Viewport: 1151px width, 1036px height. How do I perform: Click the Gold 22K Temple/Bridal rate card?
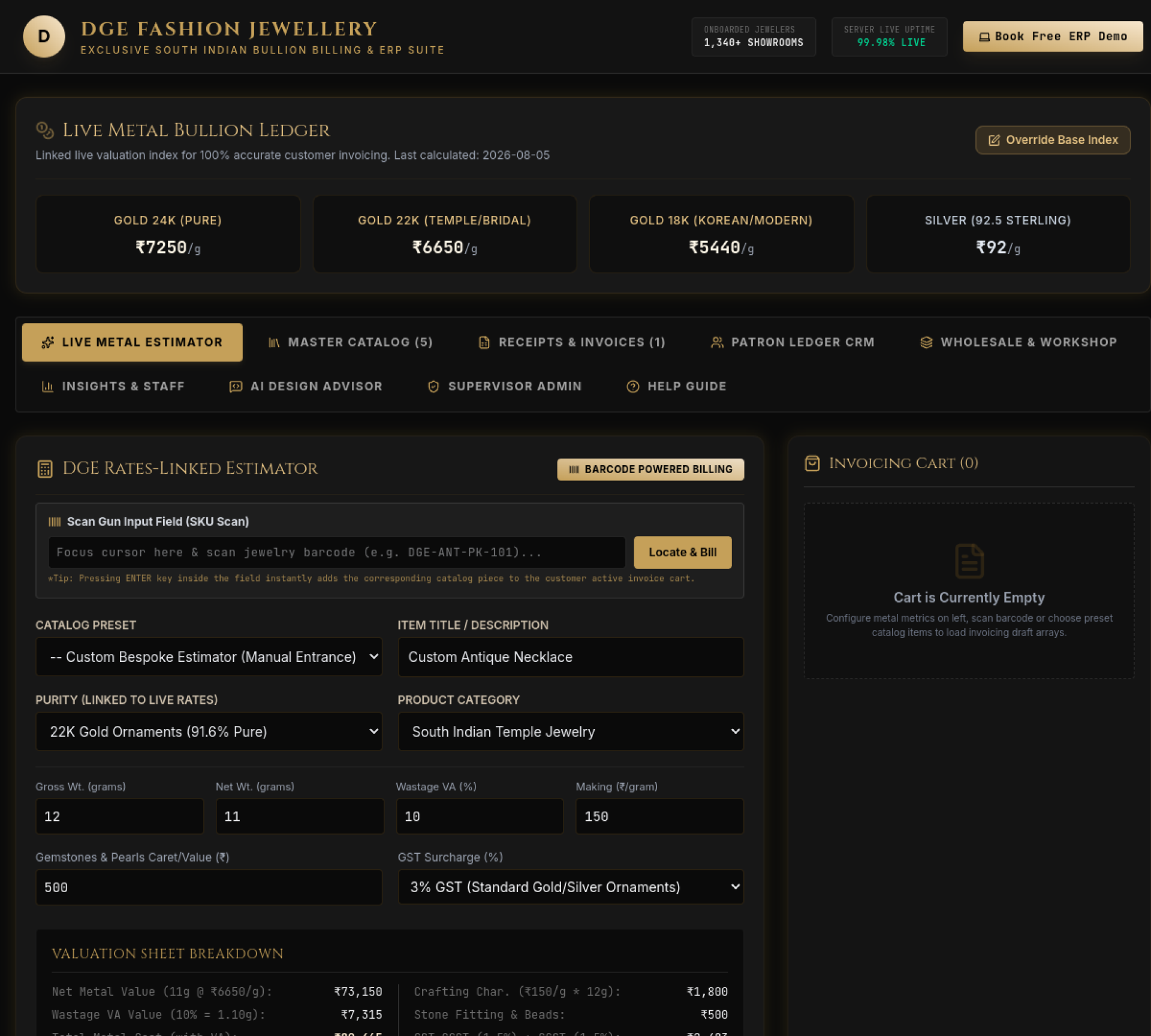click(444, 234)
